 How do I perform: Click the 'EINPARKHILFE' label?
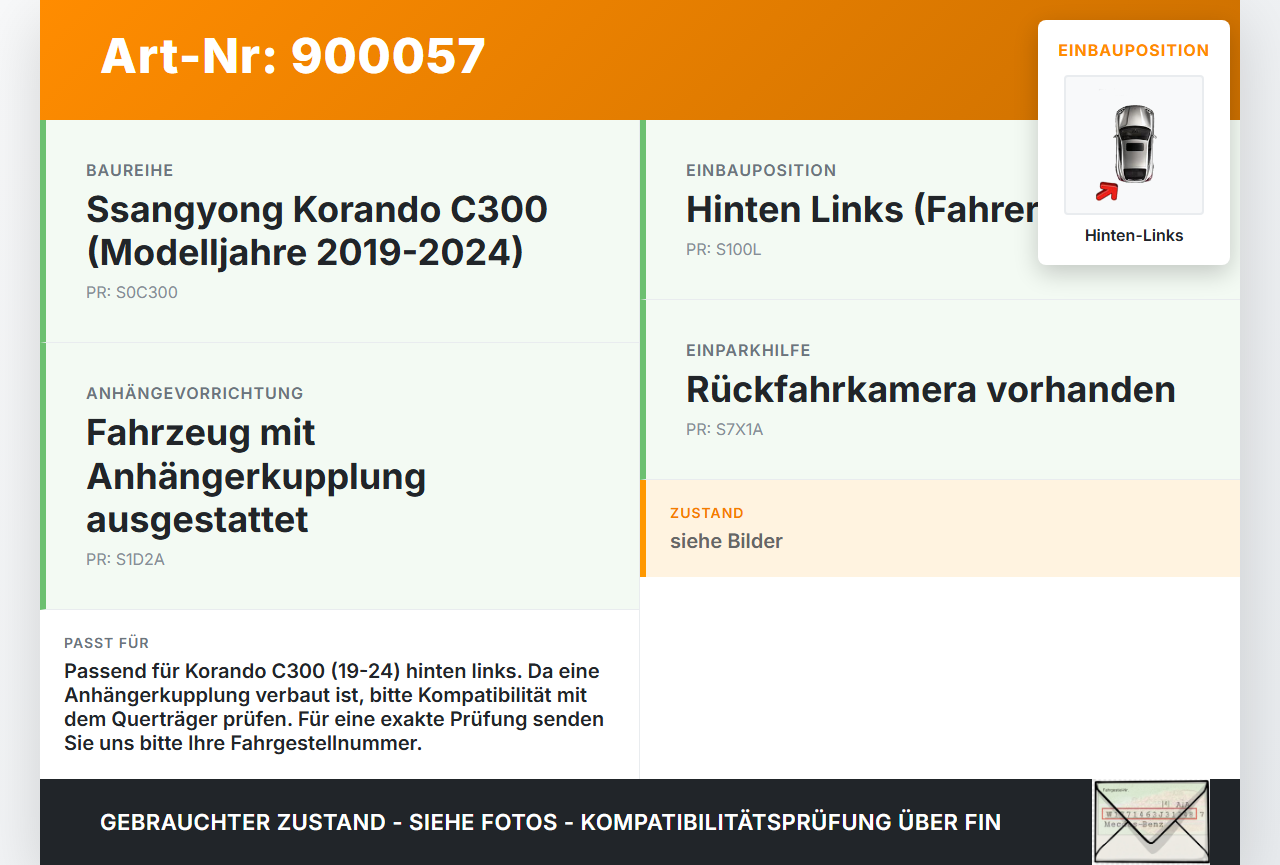click(748, 351)
